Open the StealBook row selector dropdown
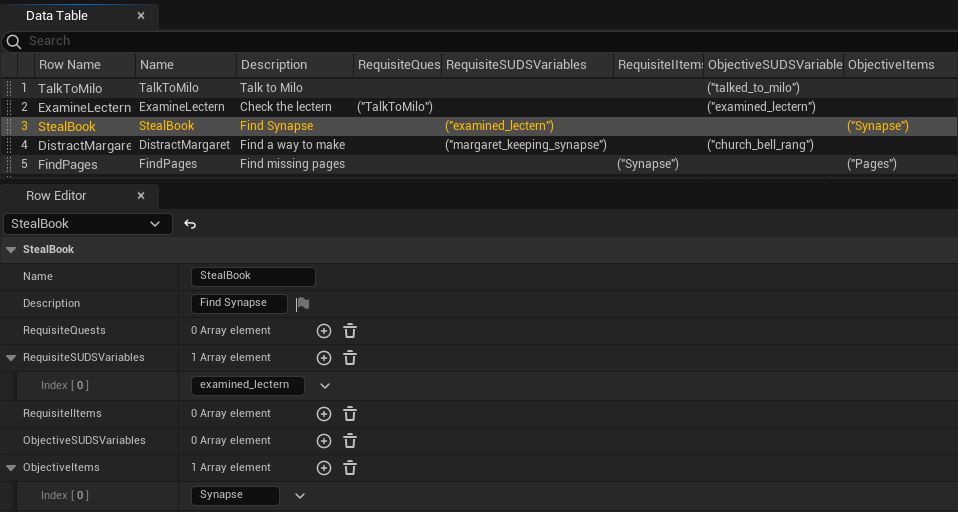The height and width of the screenshot is (512, 958). 88,224
